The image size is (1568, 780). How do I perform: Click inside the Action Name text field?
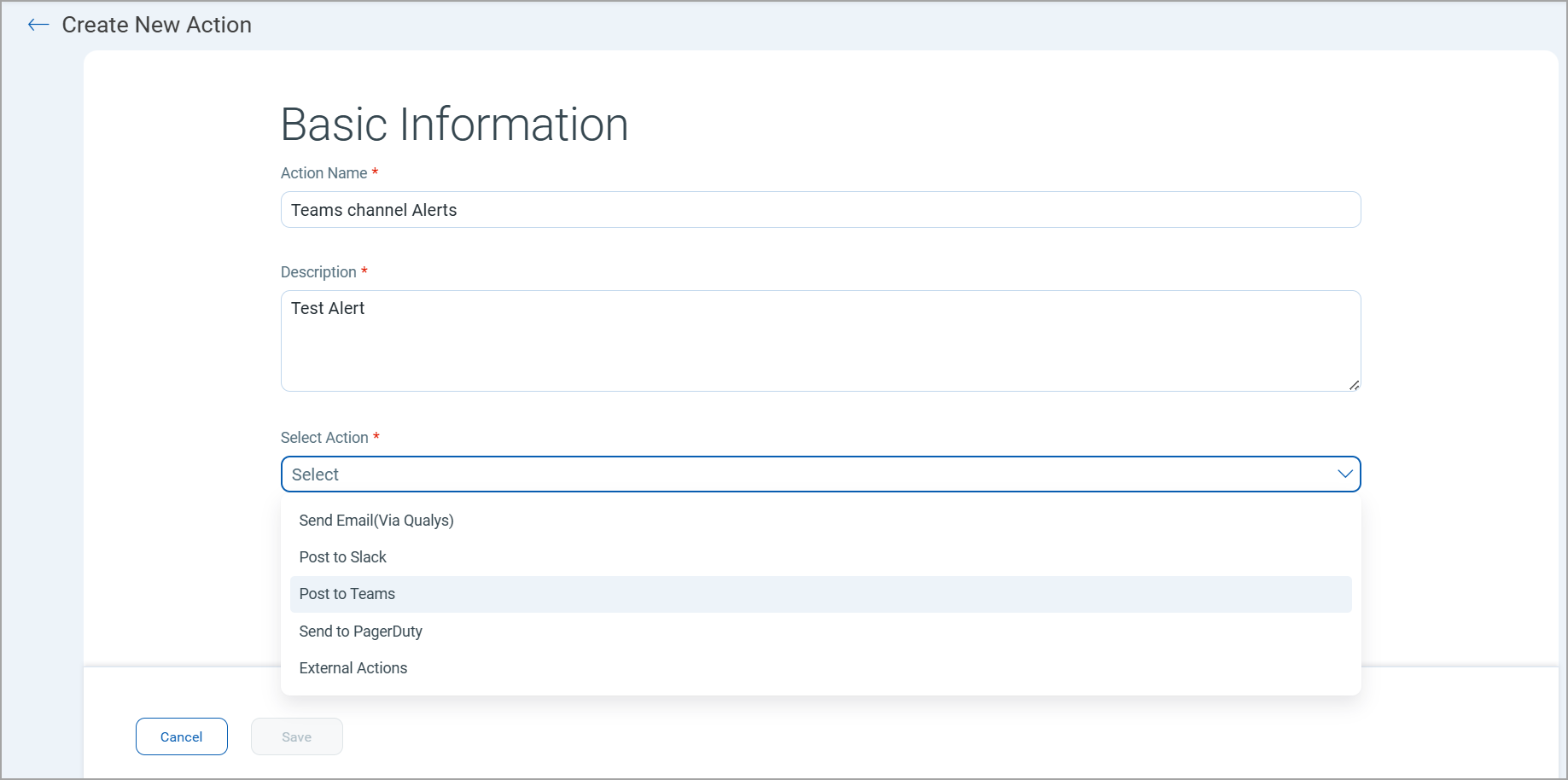(x=819, y=209)
